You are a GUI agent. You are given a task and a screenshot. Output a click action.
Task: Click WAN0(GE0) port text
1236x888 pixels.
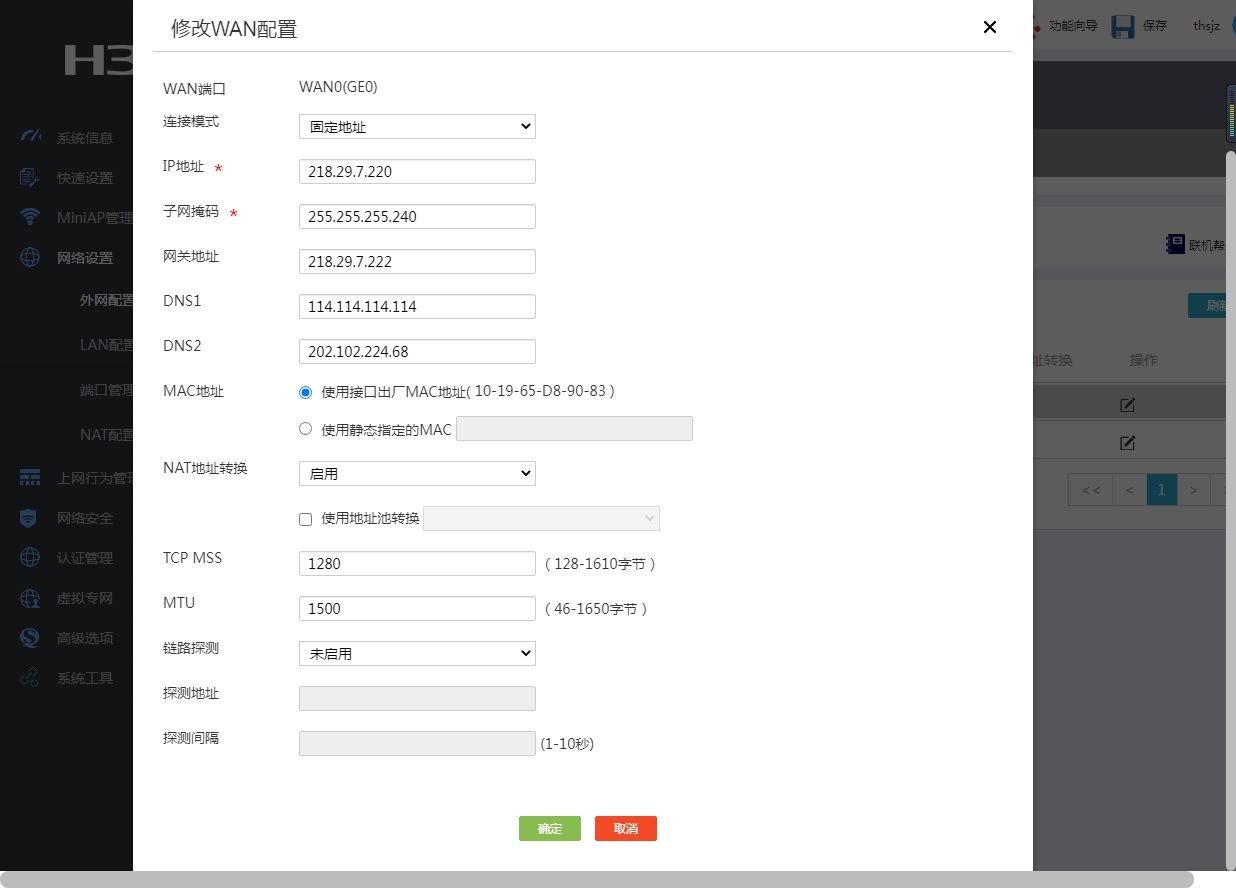[x=338, y=87]
